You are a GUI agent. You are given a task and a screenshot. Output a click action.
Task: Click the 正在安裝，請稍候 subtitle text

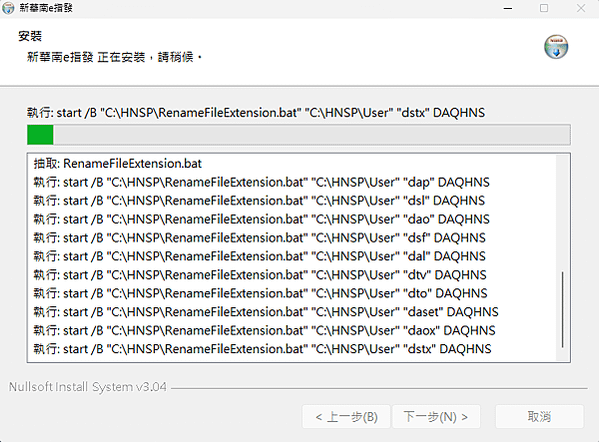114,57
